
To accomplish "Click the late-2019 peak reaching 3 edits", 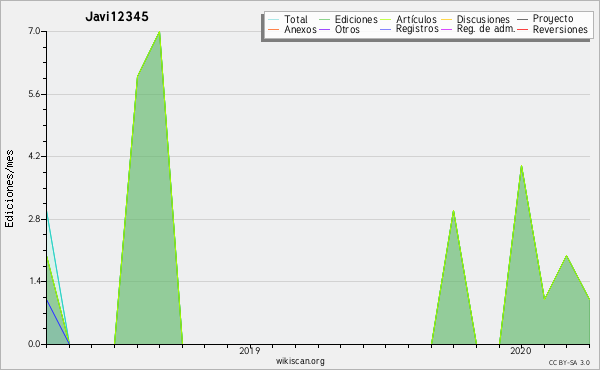I will pos(453,211).
